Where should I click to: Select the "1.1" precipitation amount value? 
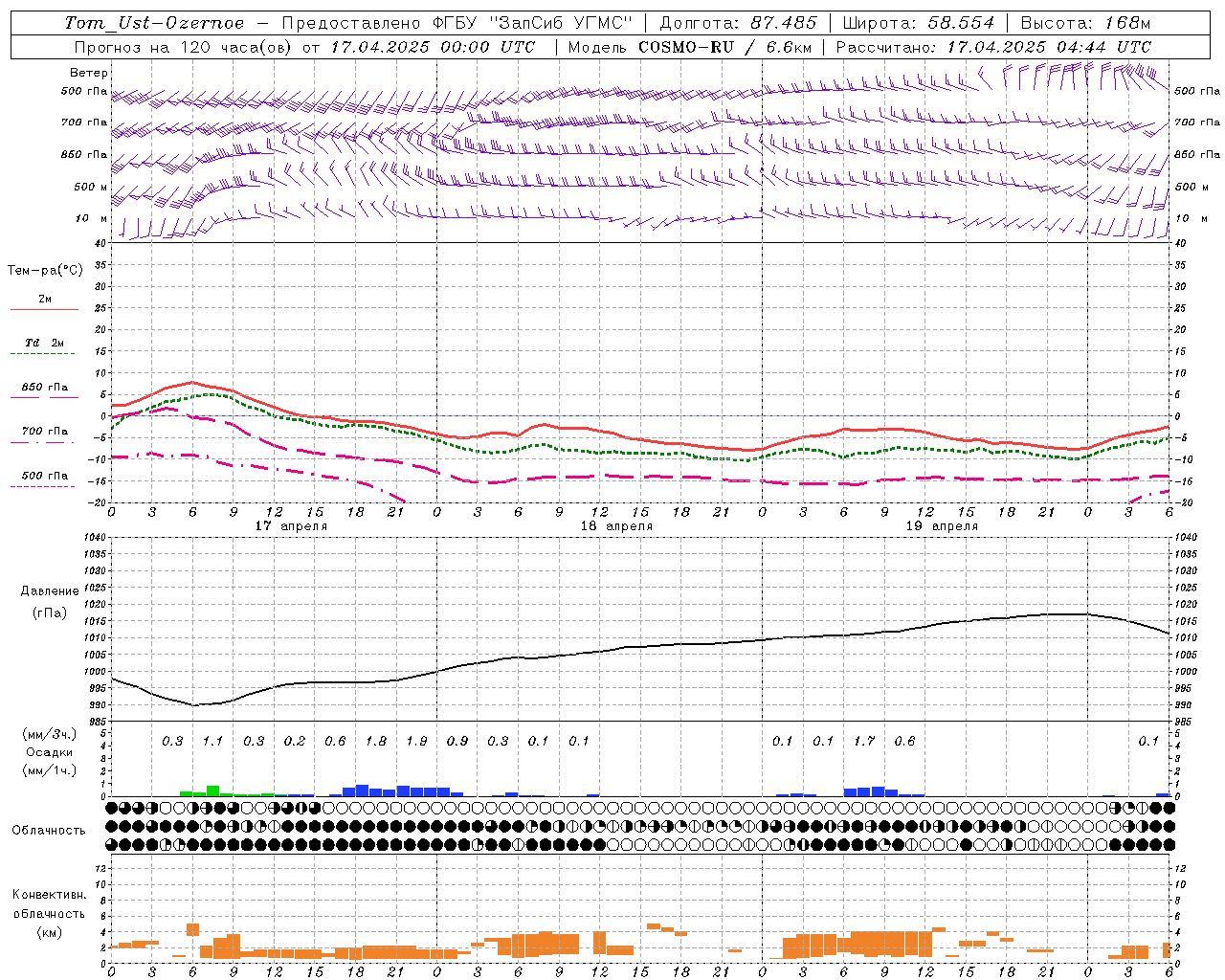point(212,741)
